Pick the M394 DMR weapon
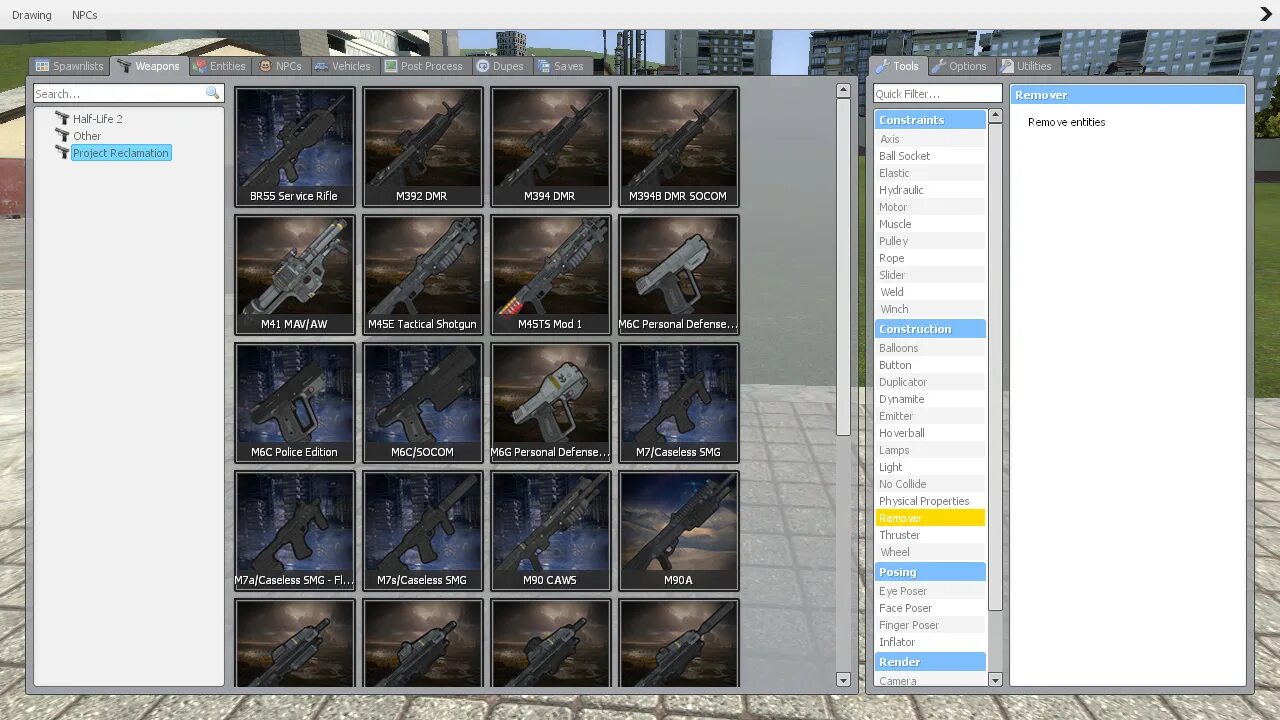This screenshot has height=720, width=1280. (551, 147)
